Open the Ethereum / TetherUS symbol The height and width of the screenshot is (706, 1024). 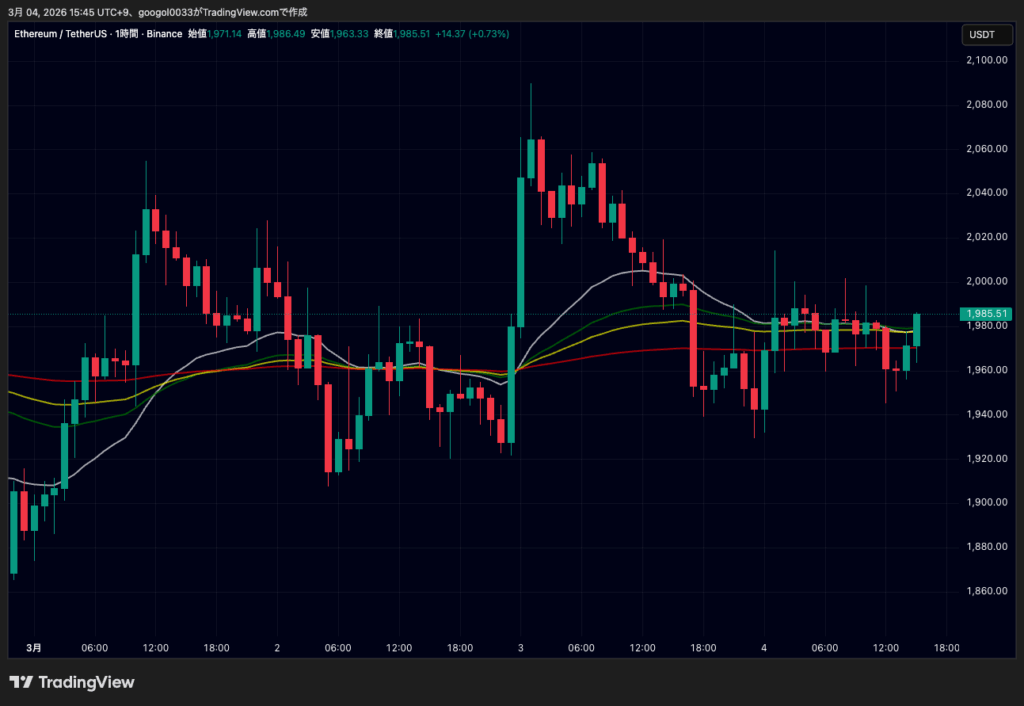point(60,33)
